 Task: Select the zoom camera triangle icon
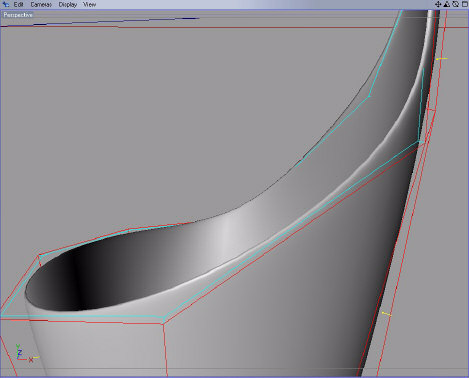(447, 4)
